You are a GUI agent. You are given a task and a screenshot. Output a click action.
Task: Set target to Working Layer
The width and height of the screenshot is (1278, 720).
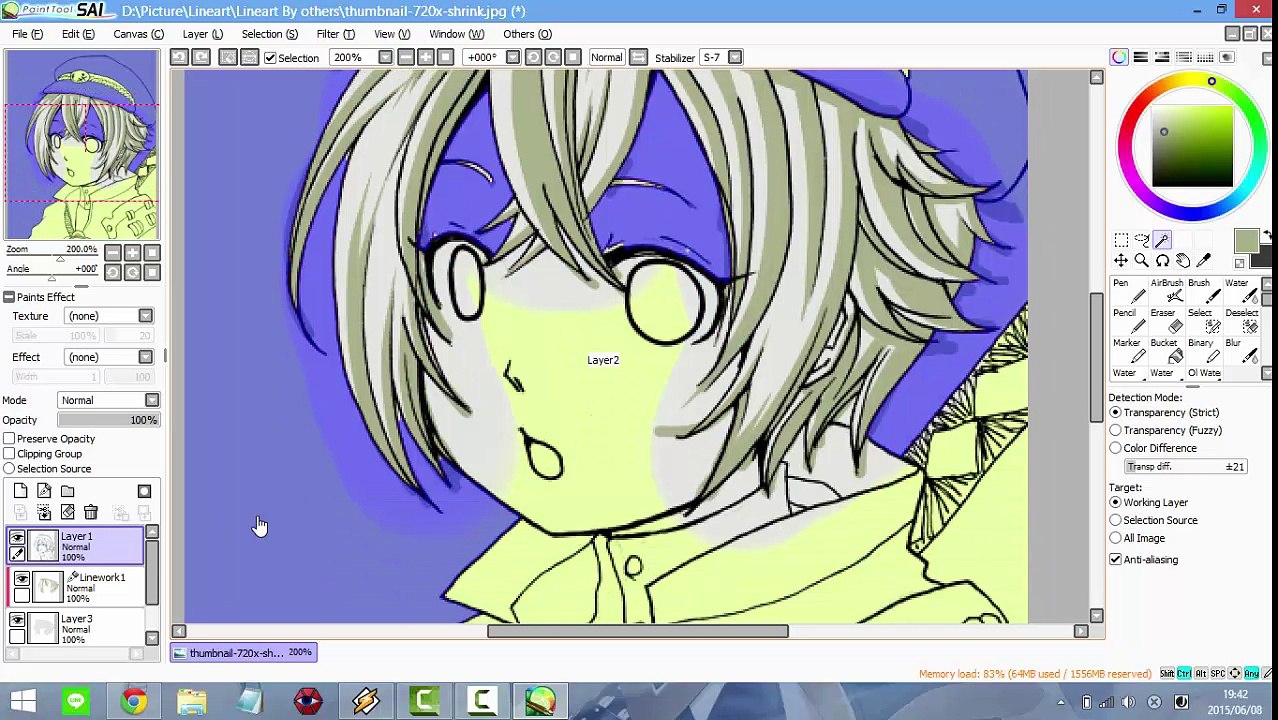click(1115, 502)
